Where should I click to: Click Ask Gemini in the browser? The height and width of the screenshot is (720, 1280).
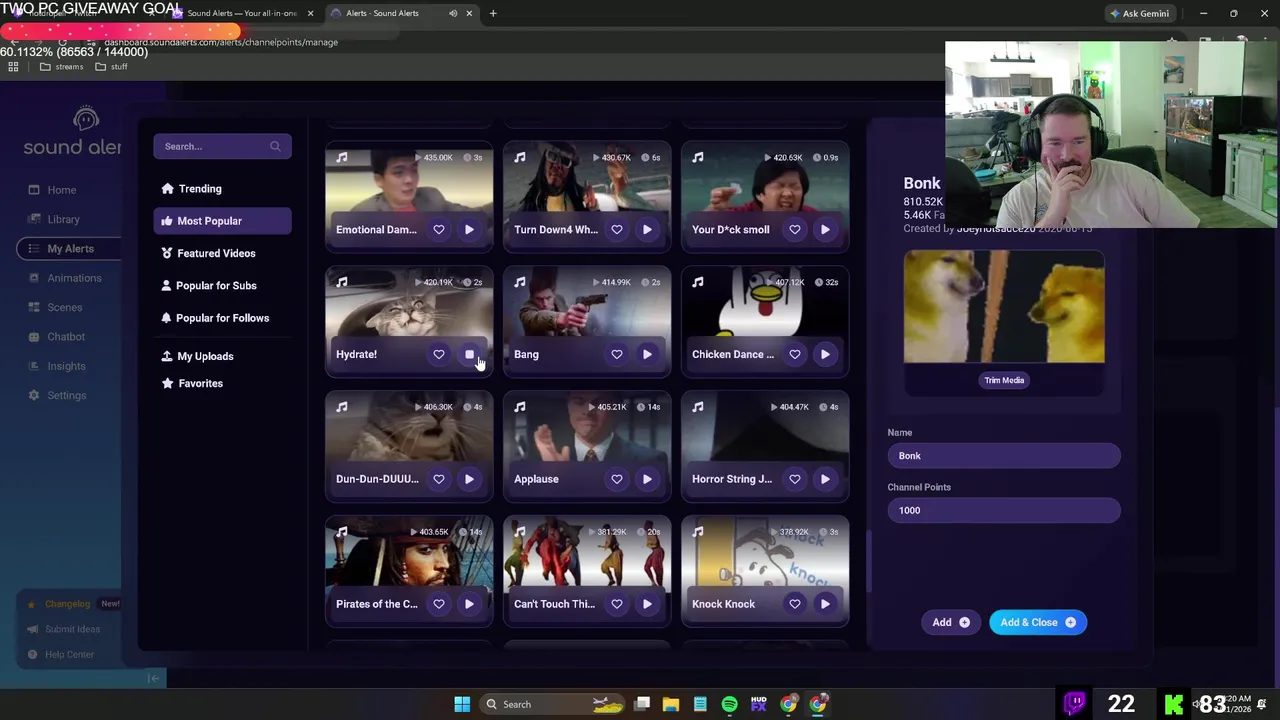(x=1139, y=13)
